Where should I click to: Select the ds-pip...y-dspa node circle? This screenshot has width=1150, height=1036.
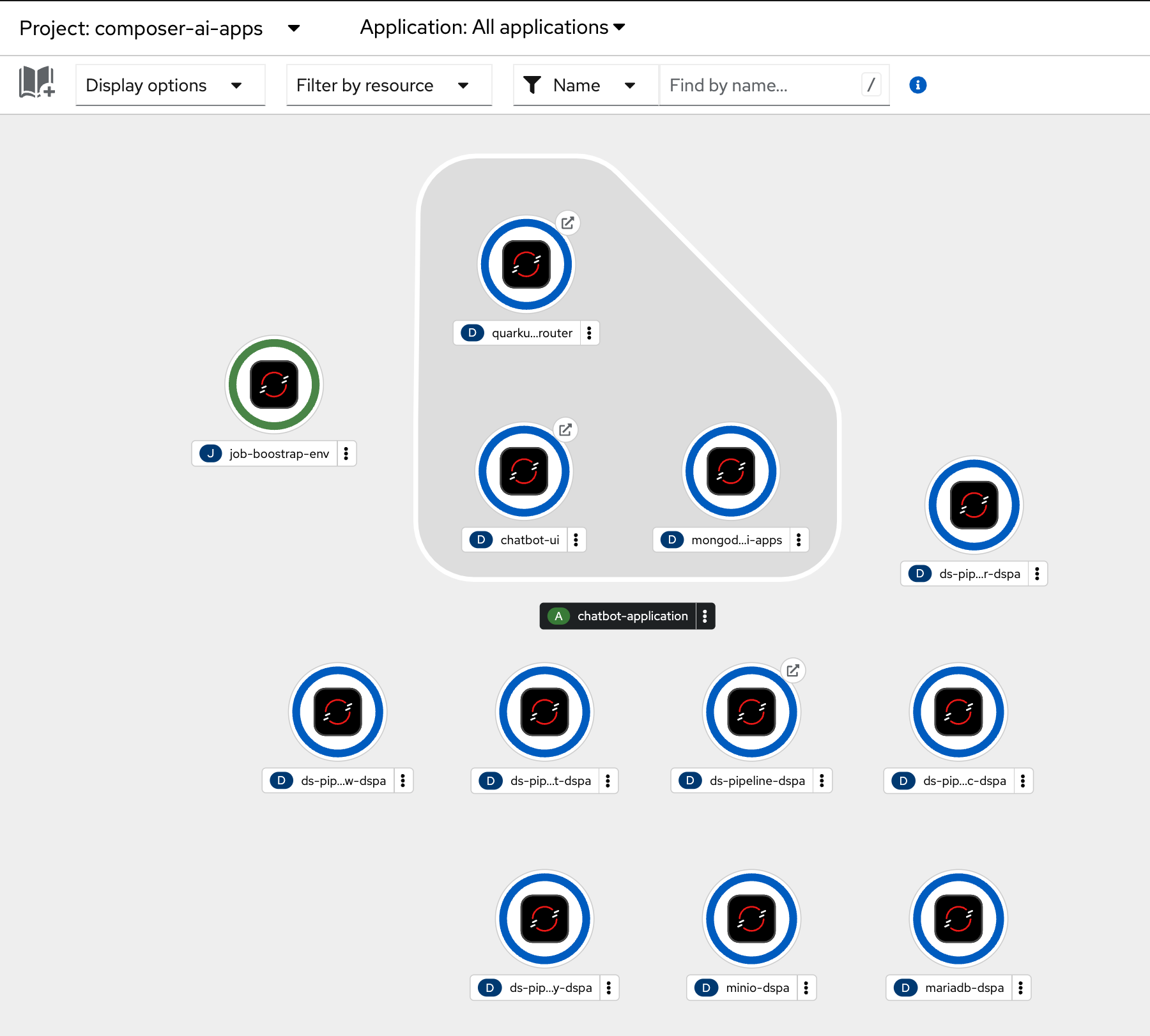tap(544, 919)
